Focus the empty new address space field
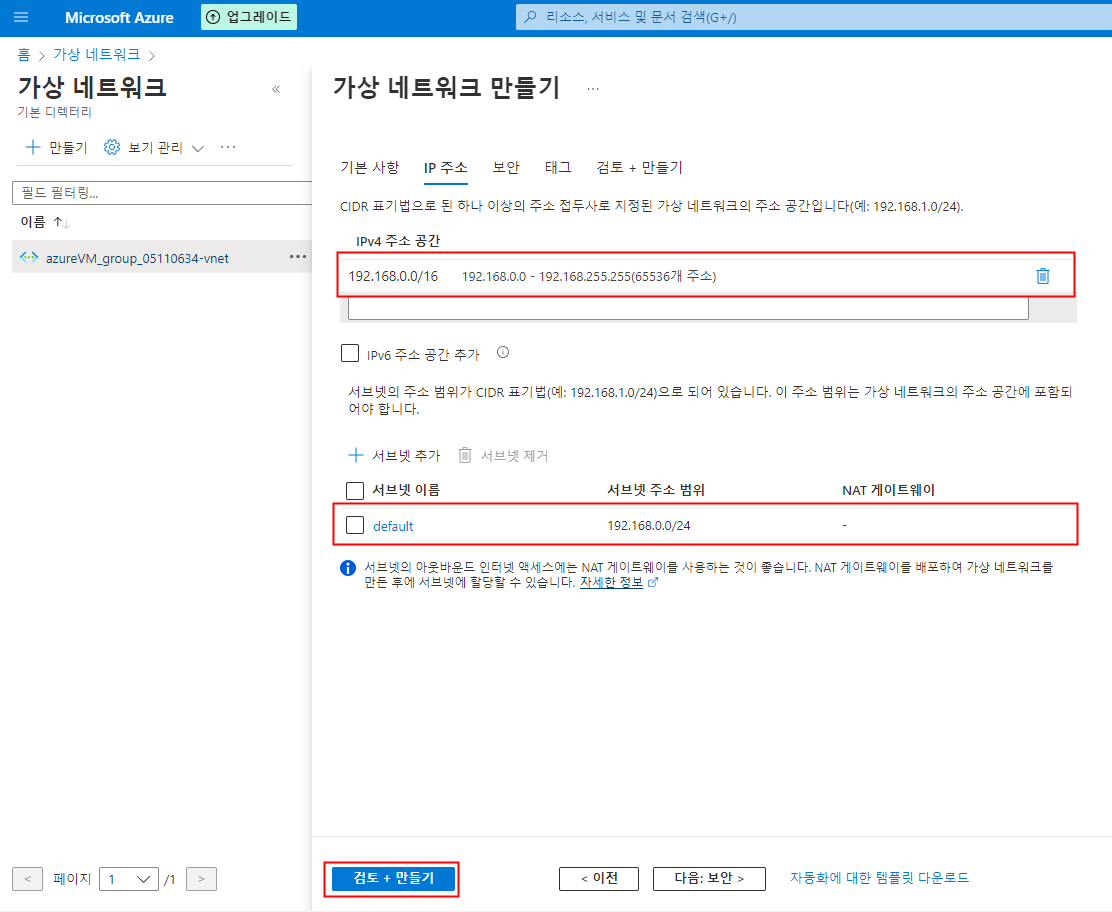Image resolution: width=1112 pixels, height=912 pixels. point(688,308)
